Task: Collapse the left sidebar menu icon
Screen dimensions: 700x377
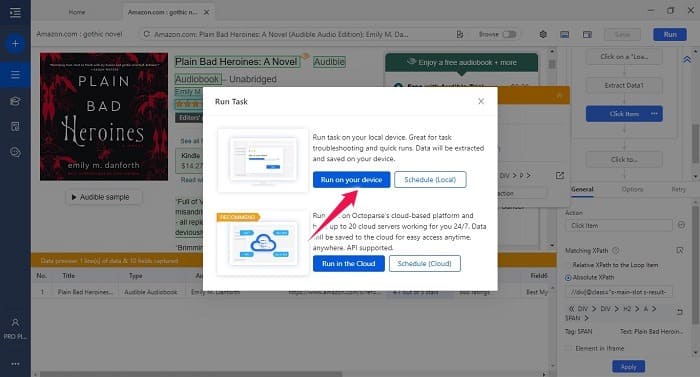Action: pyautogui.click(x=15, y=12)
